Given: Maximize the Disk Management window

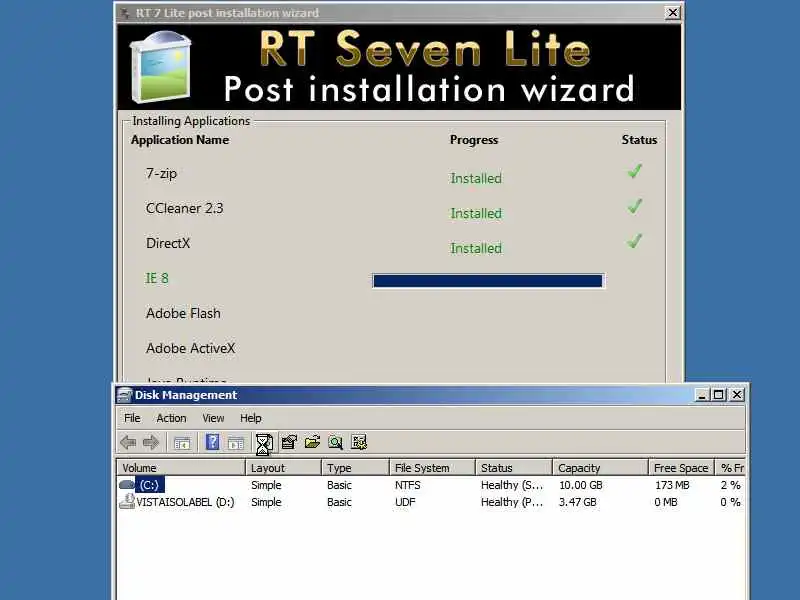Looking at the screenshot, I should 719,395.
